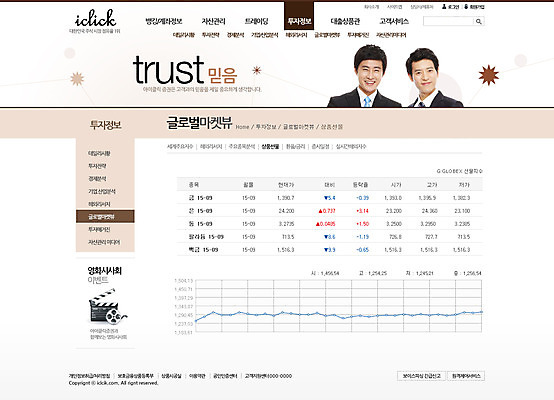Click the privacy policy footer link
Image resolution: width=554 pixels, height=400 pixels.
89,376
